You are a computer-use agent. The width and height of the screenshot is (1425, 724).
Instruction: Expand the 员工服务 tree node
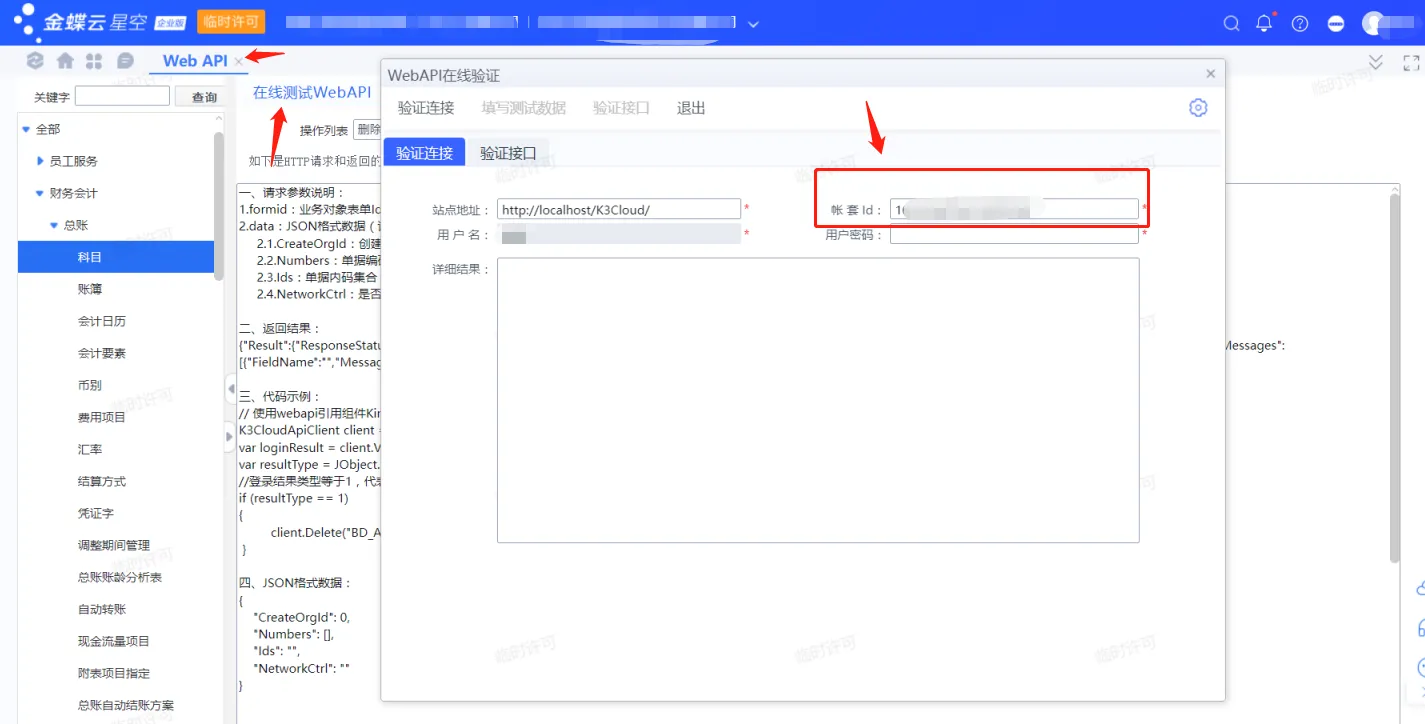[x=40, y=161]
